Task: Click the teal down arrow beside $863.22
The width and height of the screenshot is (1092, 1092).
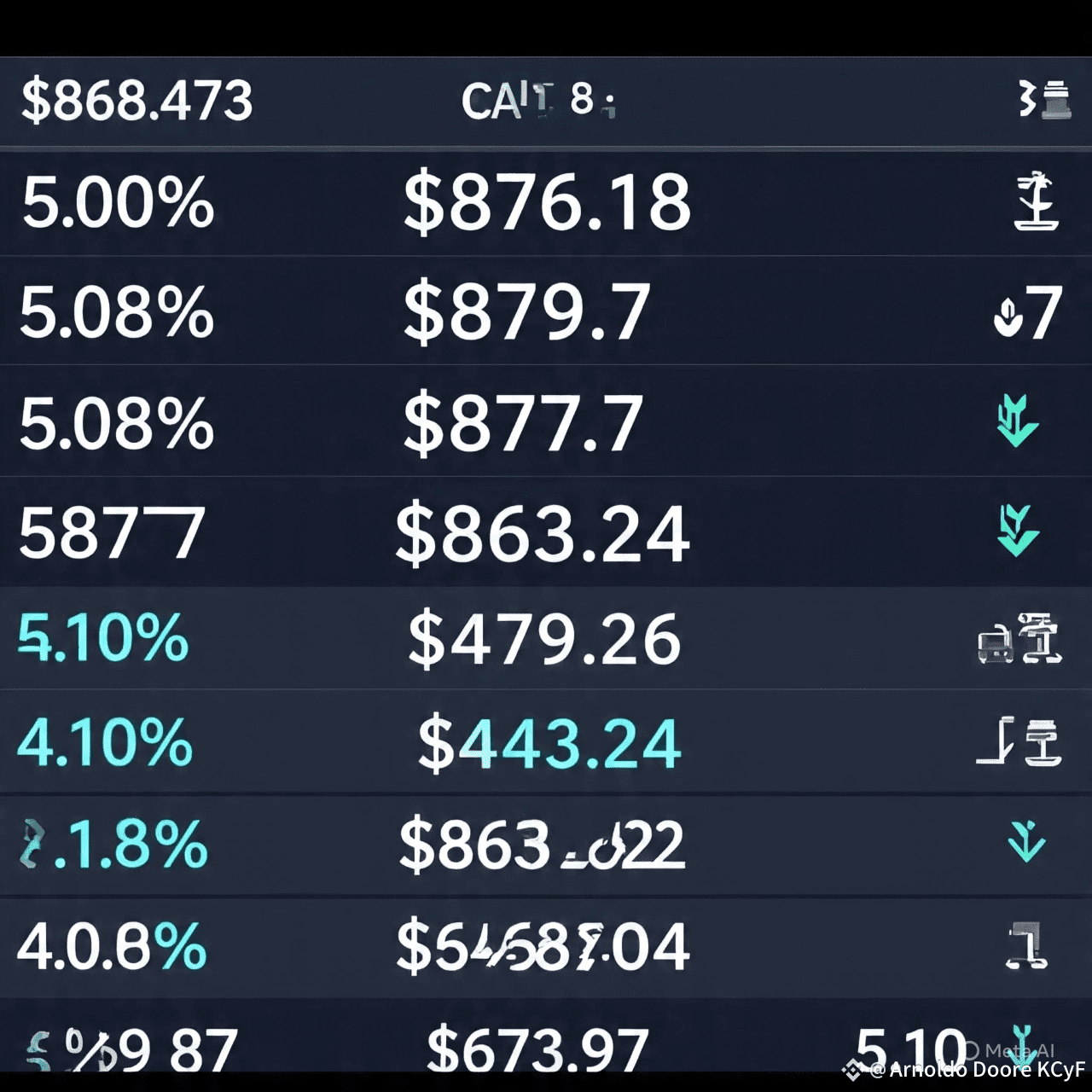Action: tap(1025, 842)
